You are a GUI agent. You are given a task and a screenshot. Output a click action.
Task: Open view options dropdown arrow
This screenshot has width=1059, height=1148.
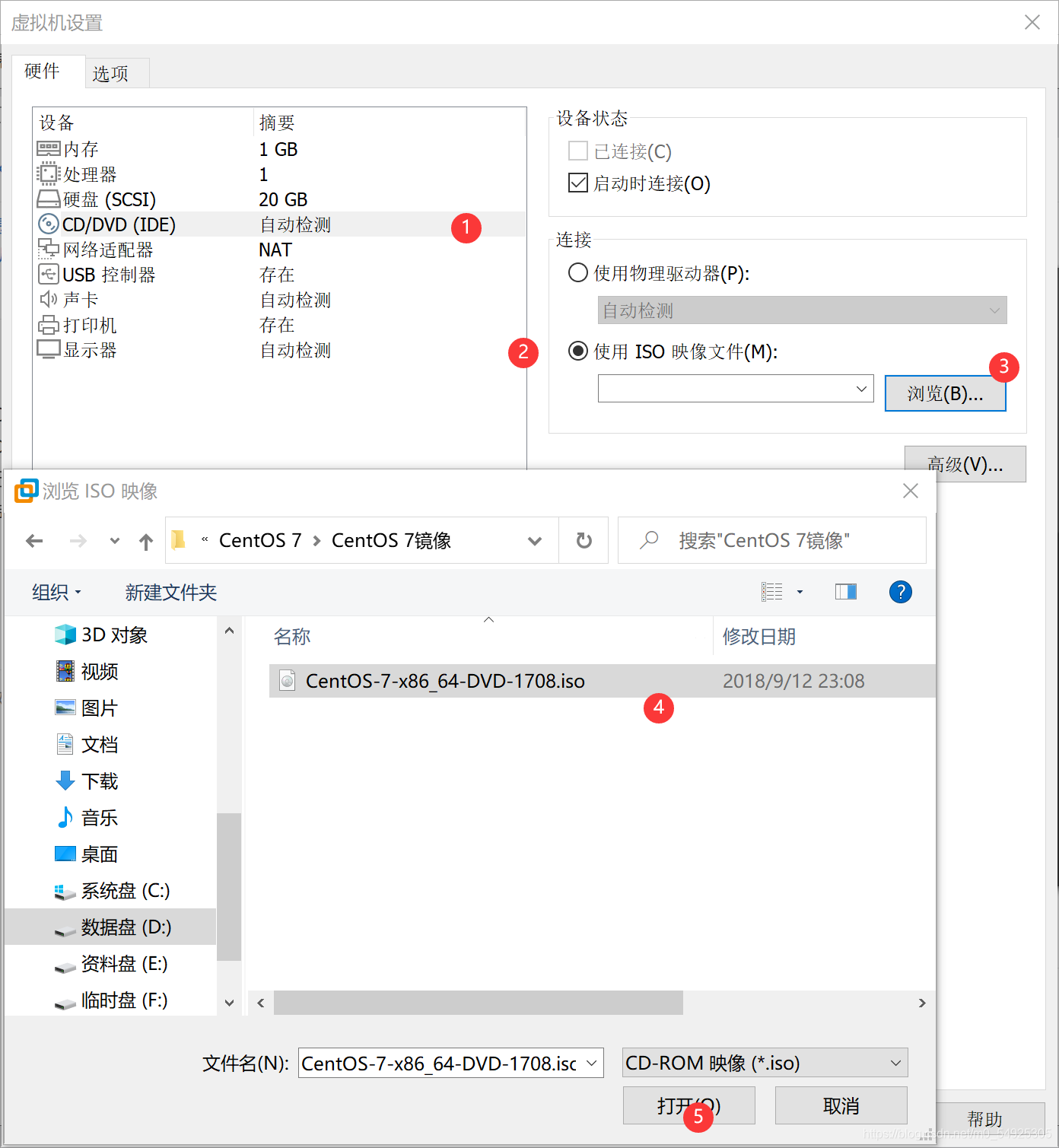point(800,592)
